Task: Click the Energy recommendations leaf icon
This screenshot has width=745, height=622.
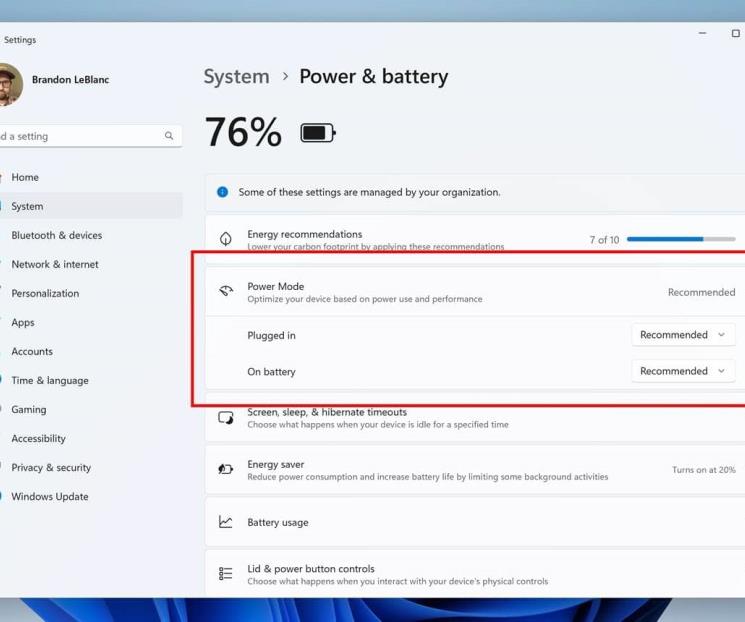Action: [226, 239]
